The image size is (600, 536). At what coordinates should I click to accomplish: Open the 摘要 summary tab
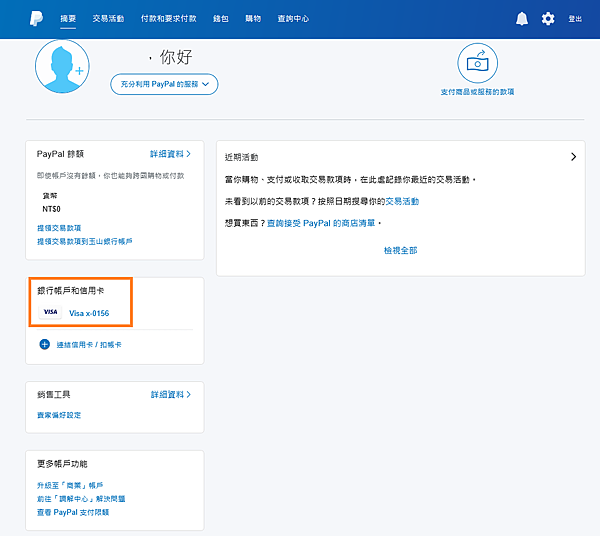coord(68,18)
